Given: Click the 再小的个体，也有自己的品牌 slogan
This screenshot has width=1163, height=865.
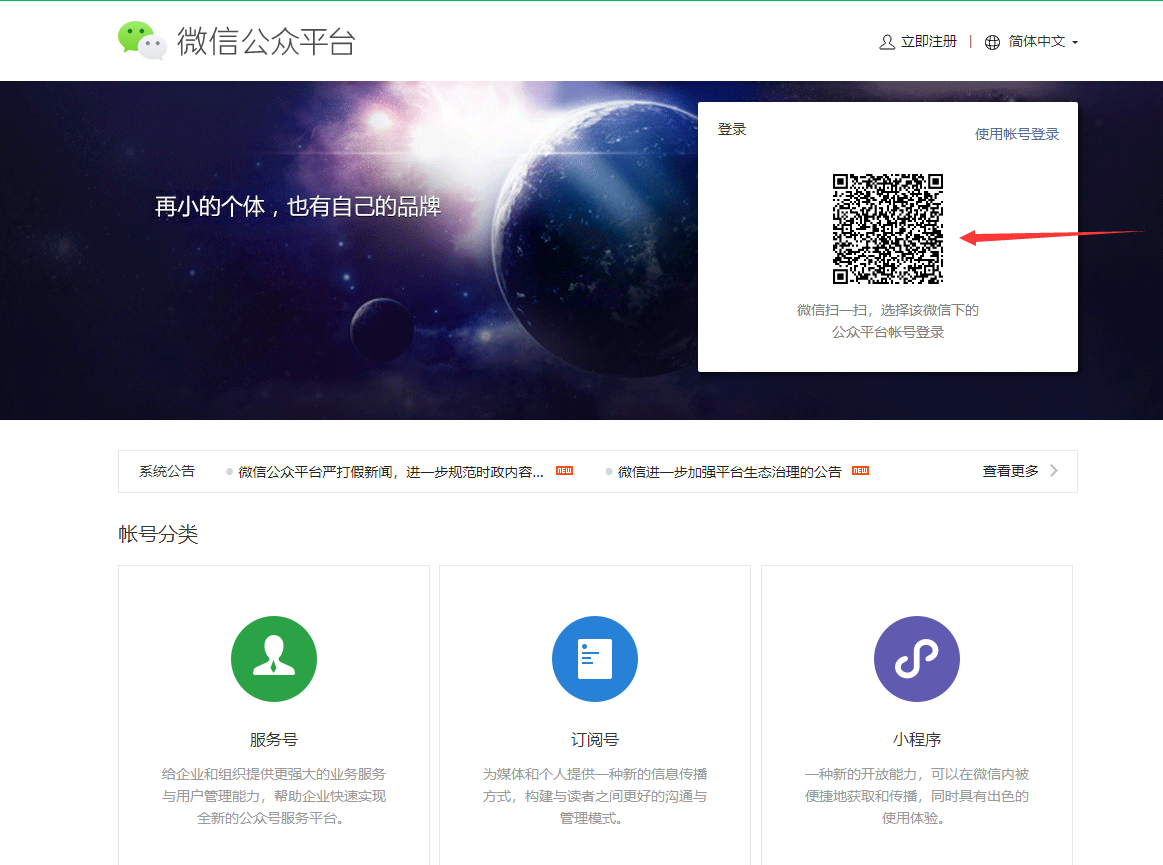Looking at the screenshot, I should (x=297, y=206).
